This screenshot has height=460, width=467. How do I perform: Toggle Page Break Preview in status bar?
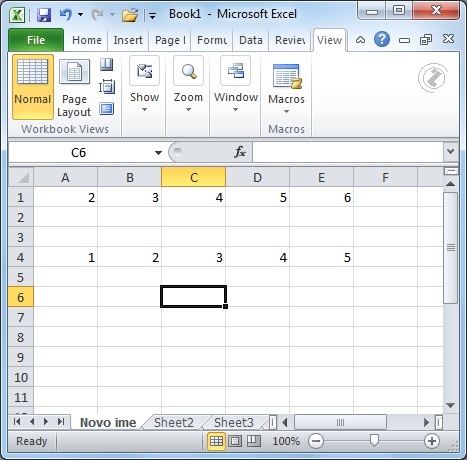(x=254, y=441)
